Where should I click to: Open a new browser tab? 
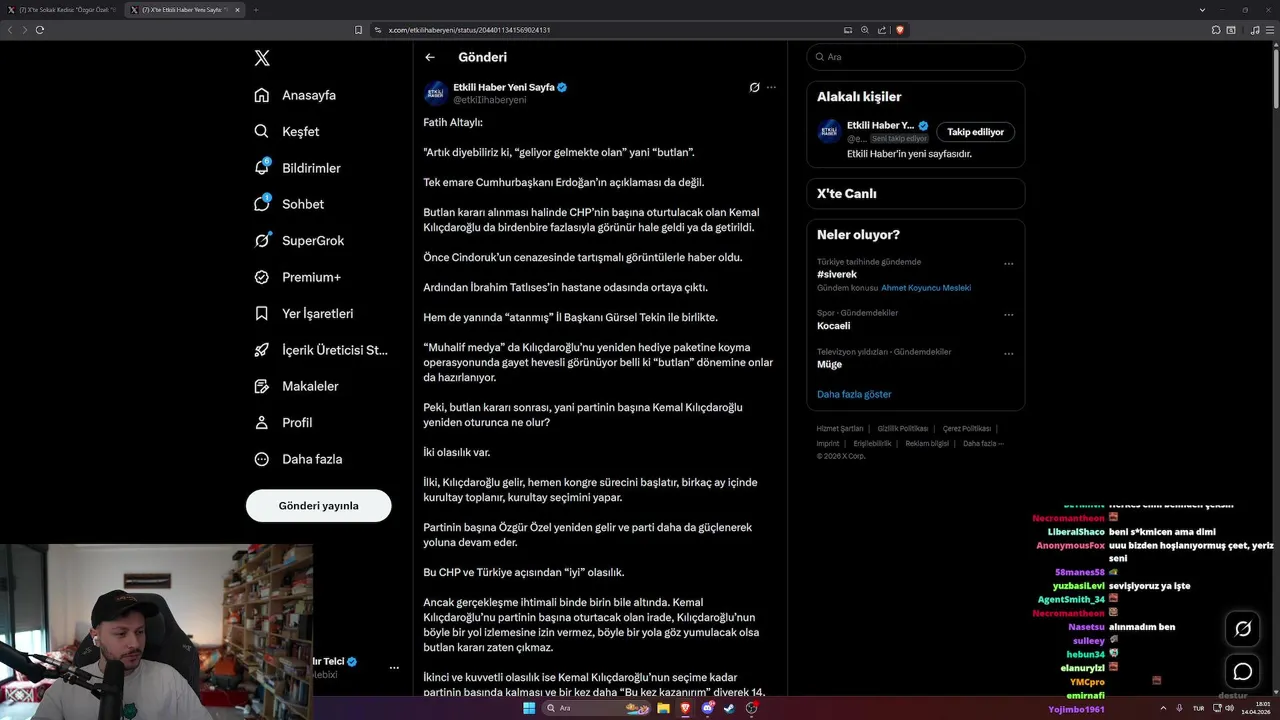point(255,10)
